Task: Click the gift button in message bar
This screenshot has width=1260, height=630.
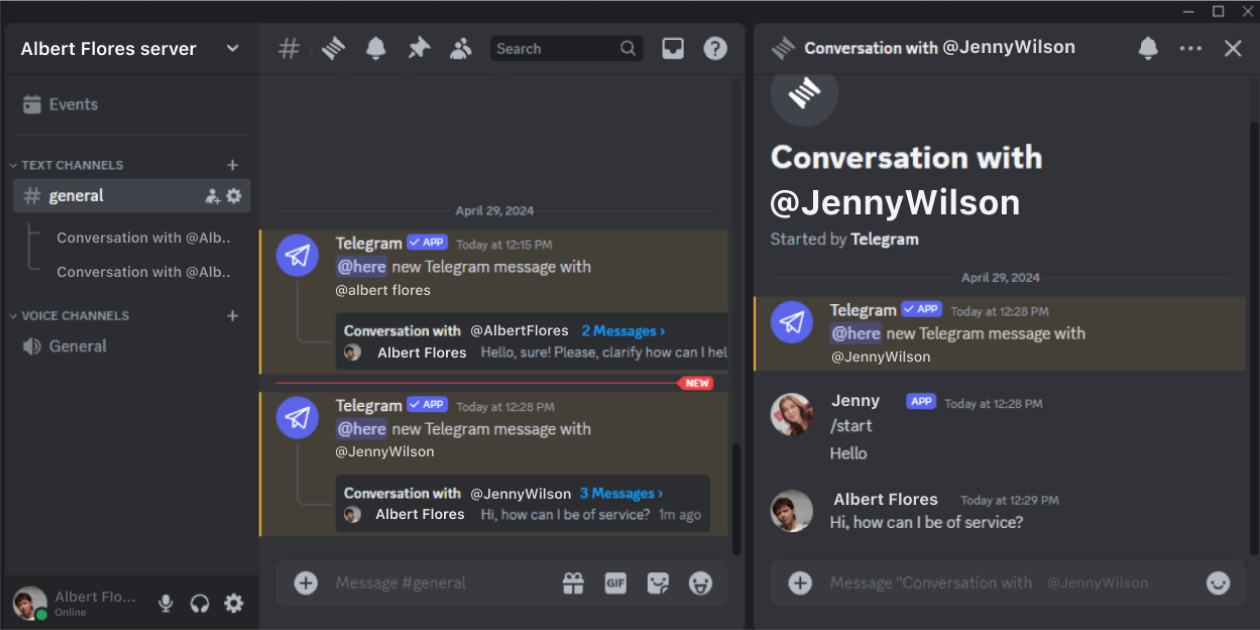Action: pyautogui.click(x=573, y=583)
